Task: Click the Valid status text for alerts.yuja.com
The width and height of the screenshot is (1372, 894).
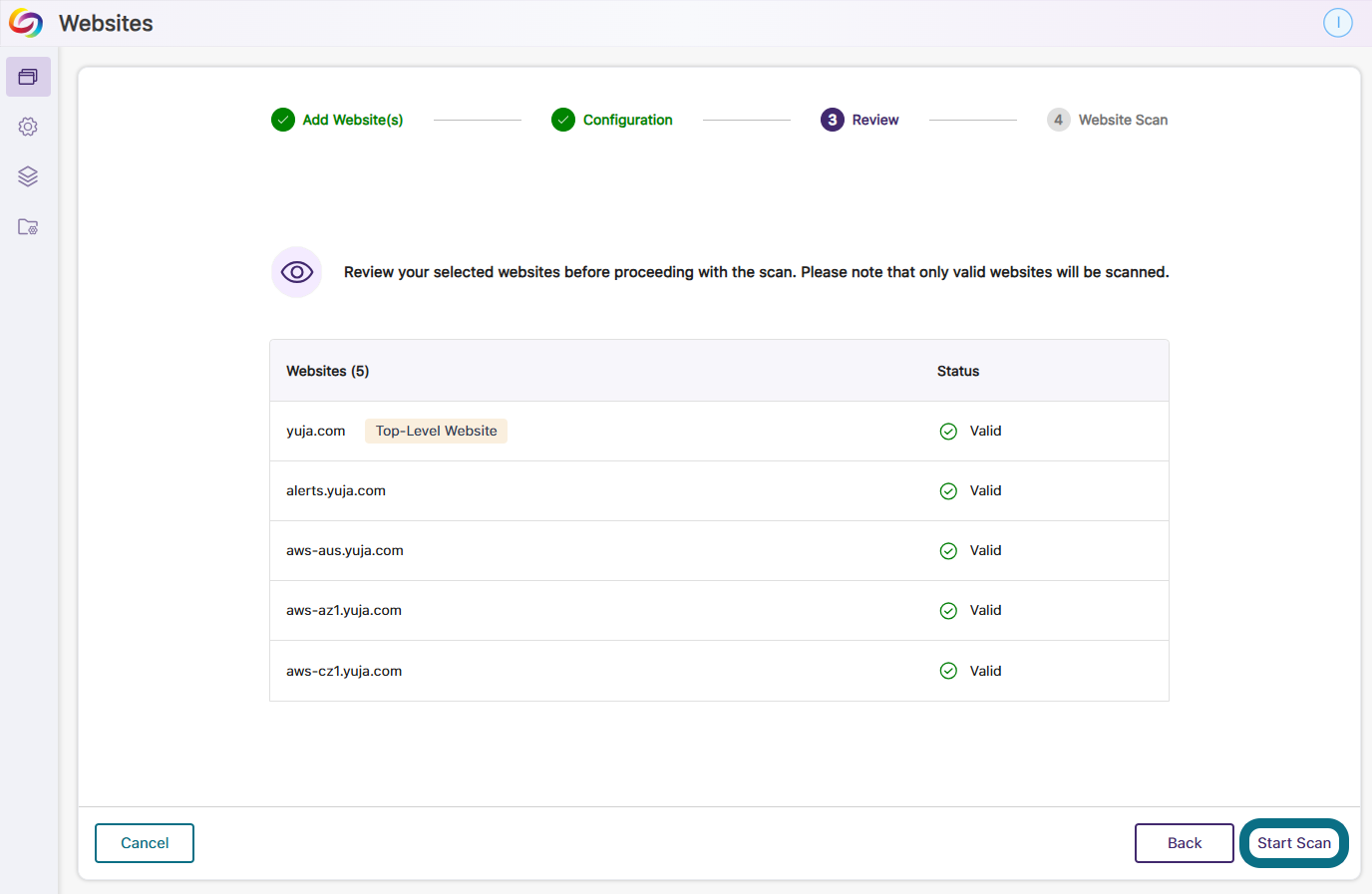Action: click(985, 490)
